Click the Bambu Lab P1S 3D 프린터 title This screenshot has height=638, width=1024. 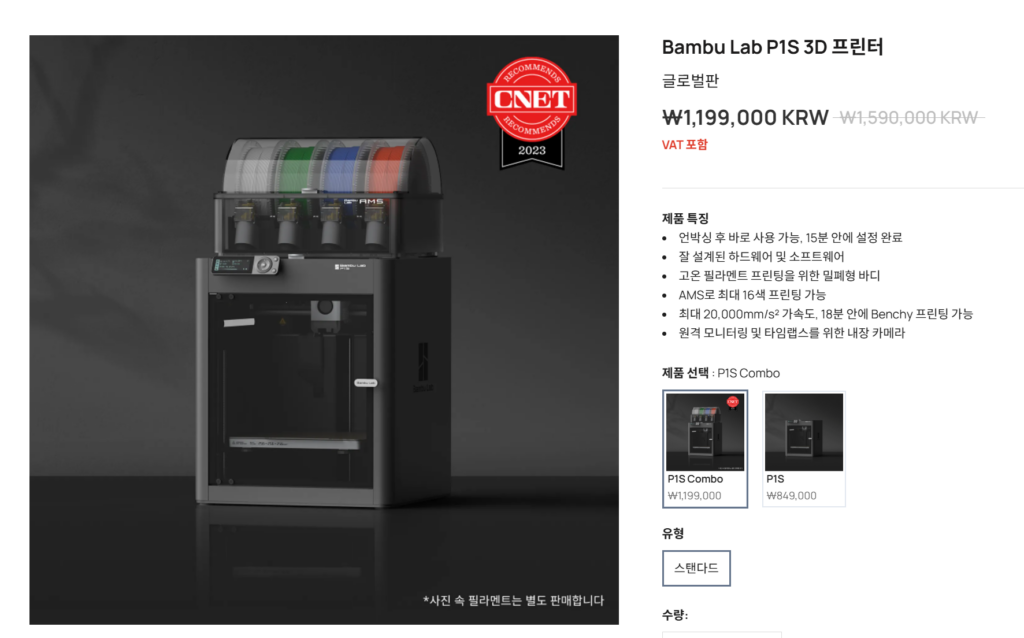773,47
